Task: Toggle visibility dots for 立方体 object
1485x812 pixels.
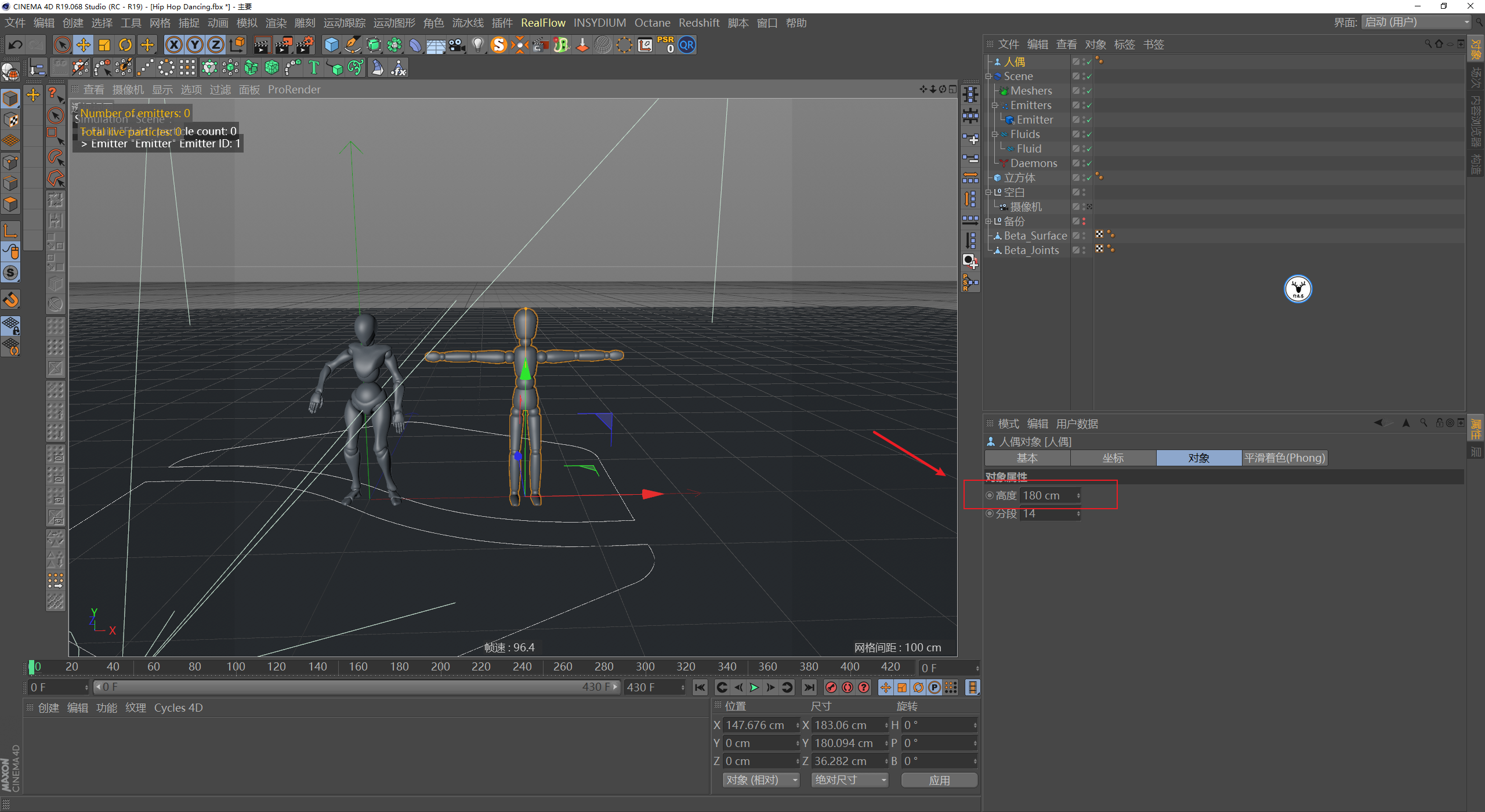Action: pos(1084,177)
